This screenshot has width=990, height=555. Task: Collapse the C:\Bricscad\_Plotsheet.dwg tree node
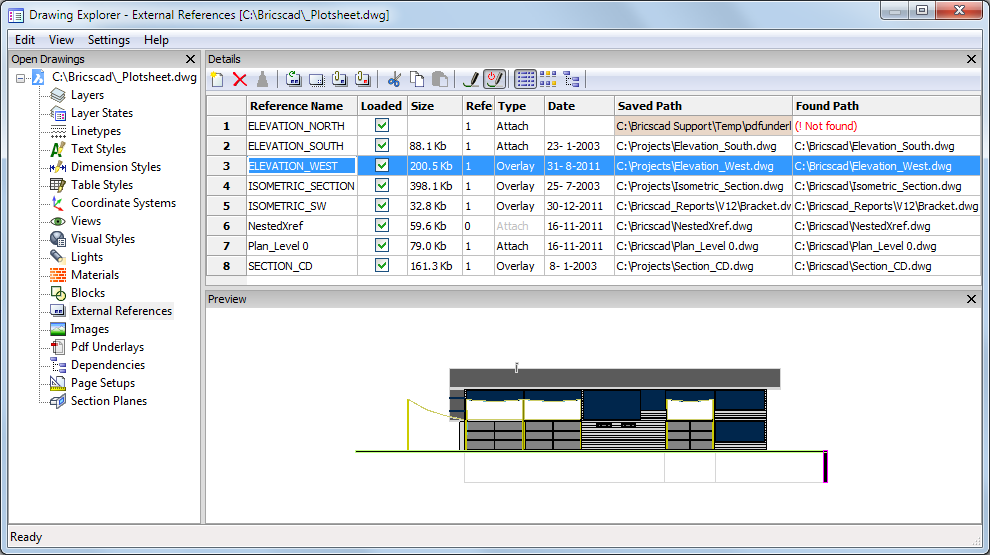tap(21, 78)
